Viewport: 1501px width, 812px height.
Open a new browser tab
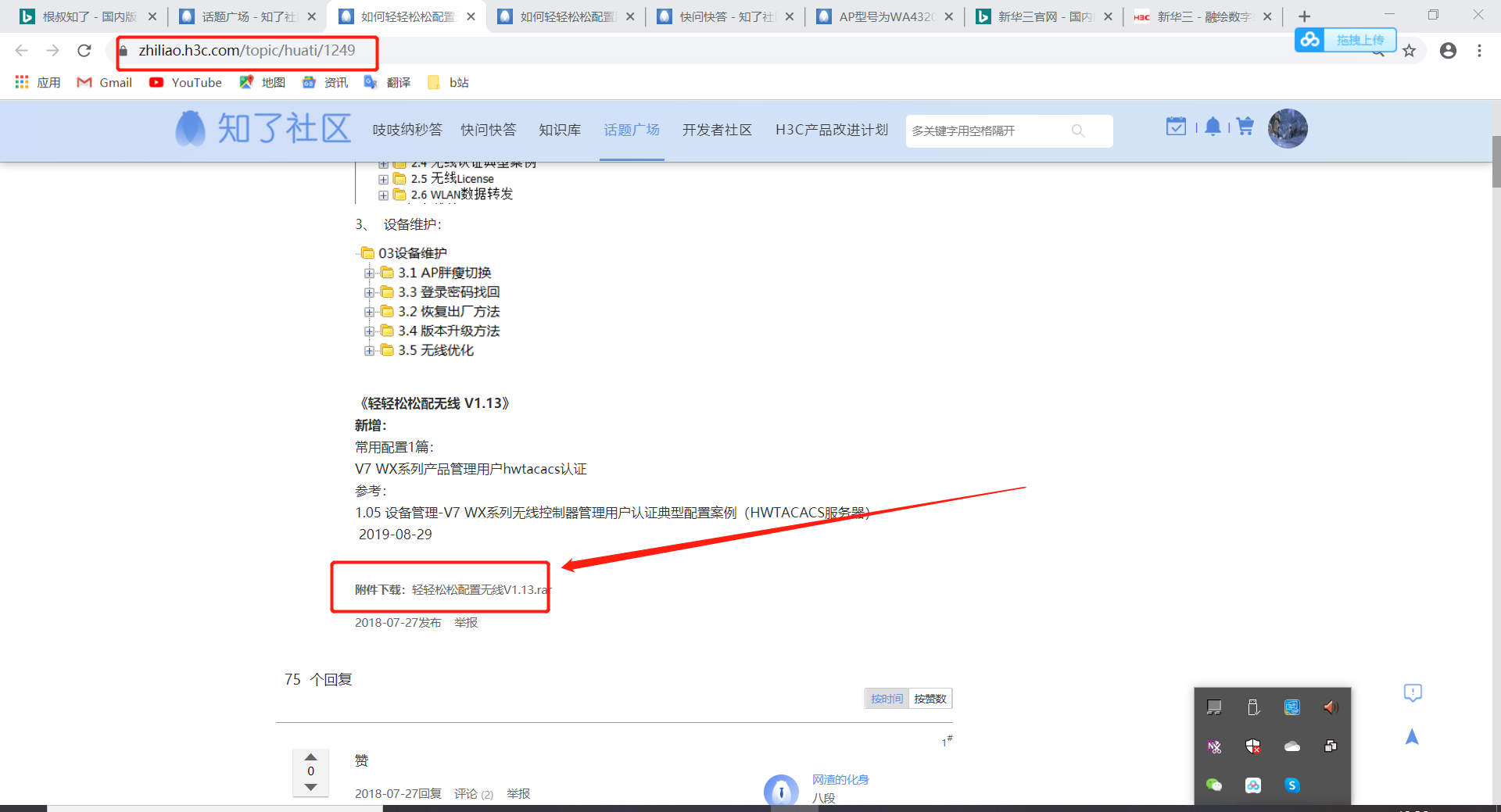point(1304,16)
